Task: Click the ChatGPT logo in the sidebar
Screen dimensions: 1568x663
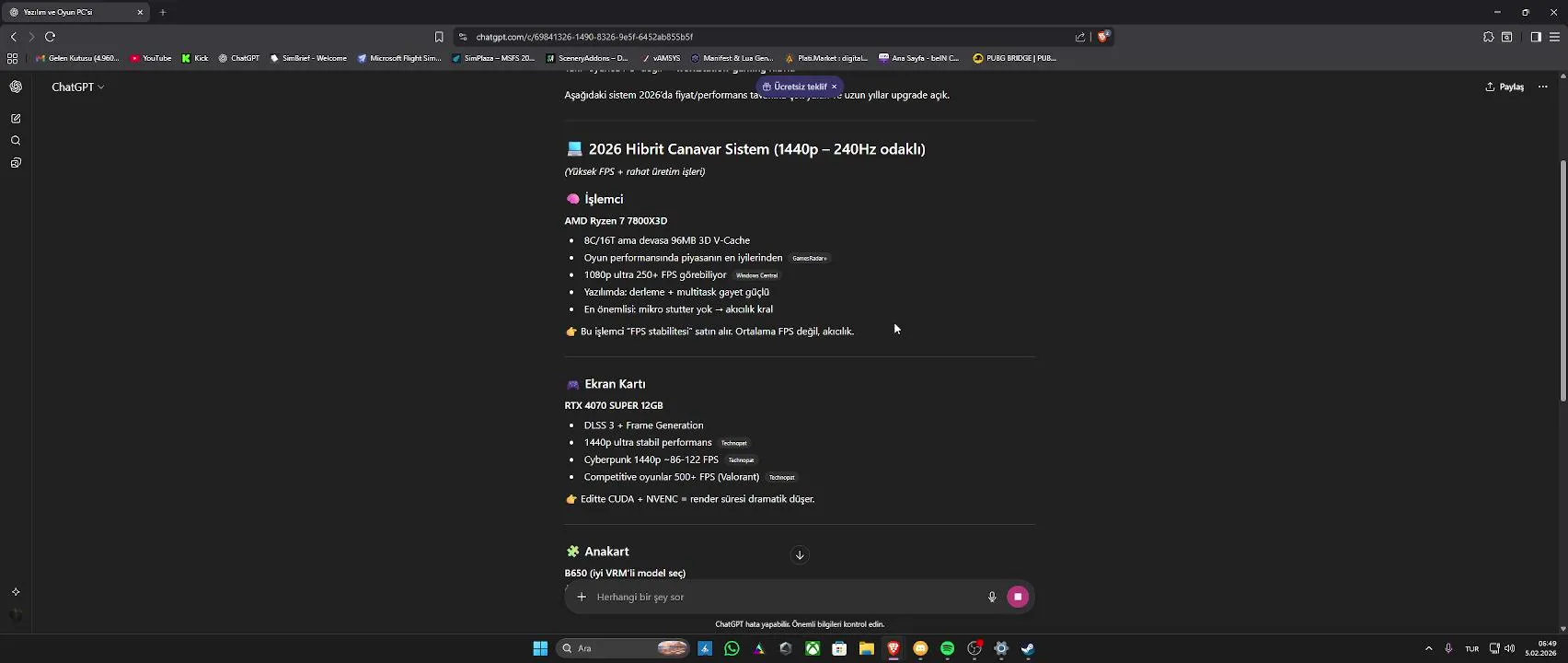Action: click(16, 87)
